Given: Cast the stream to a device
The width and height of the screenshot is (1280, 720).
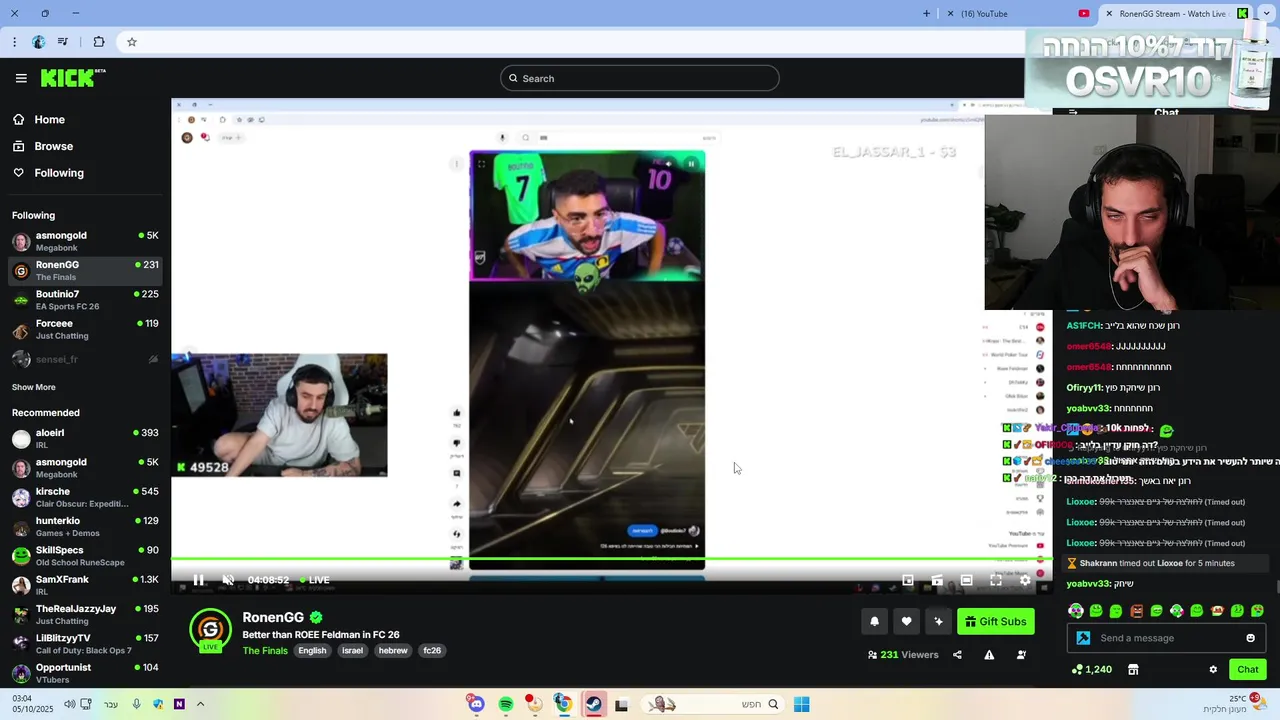Looking at the screenshot, I should pyautogui.click(x=937, y=580).
